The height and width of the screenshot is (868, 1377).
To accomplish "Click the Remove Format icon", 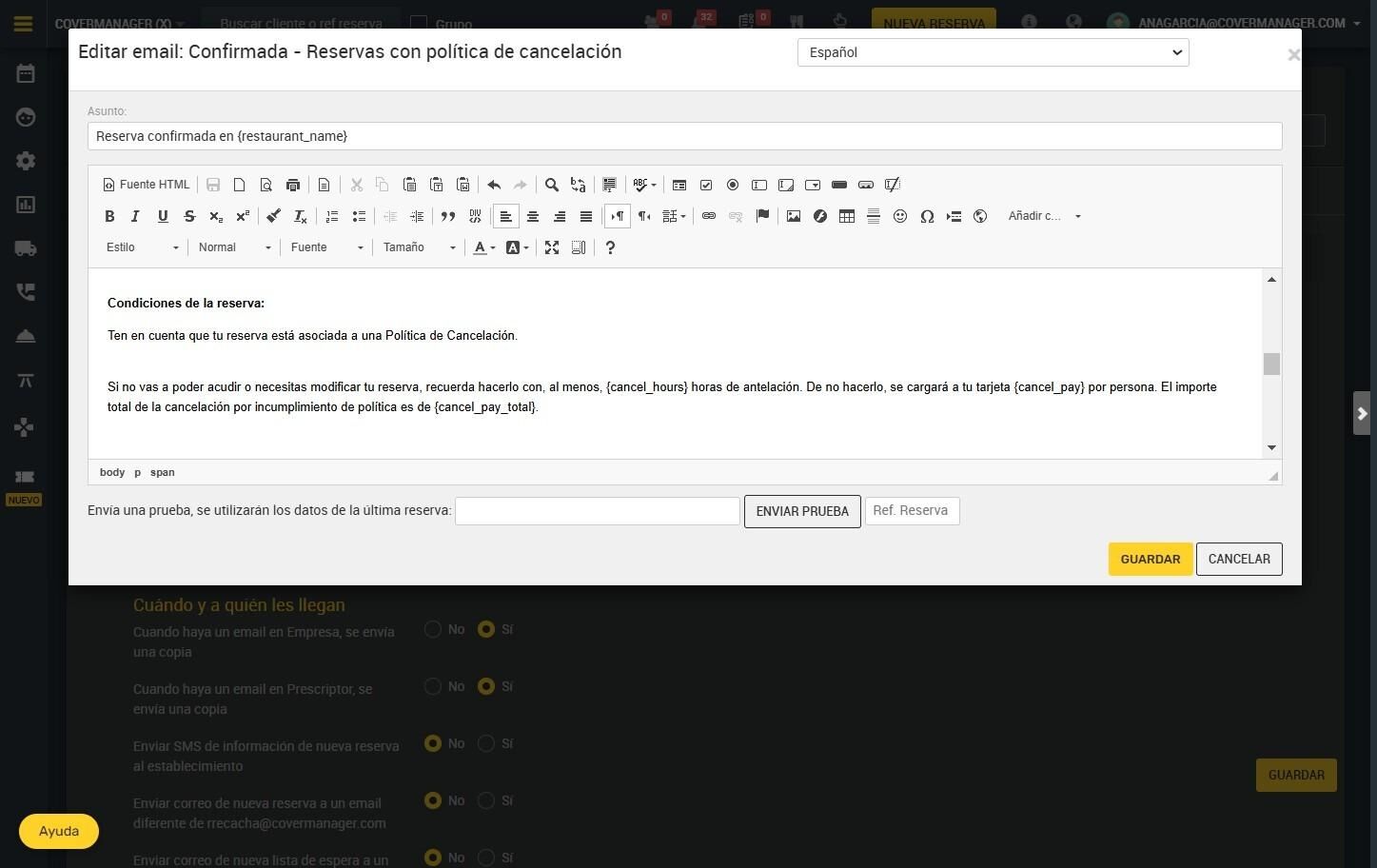I will [x=301, y=216].
